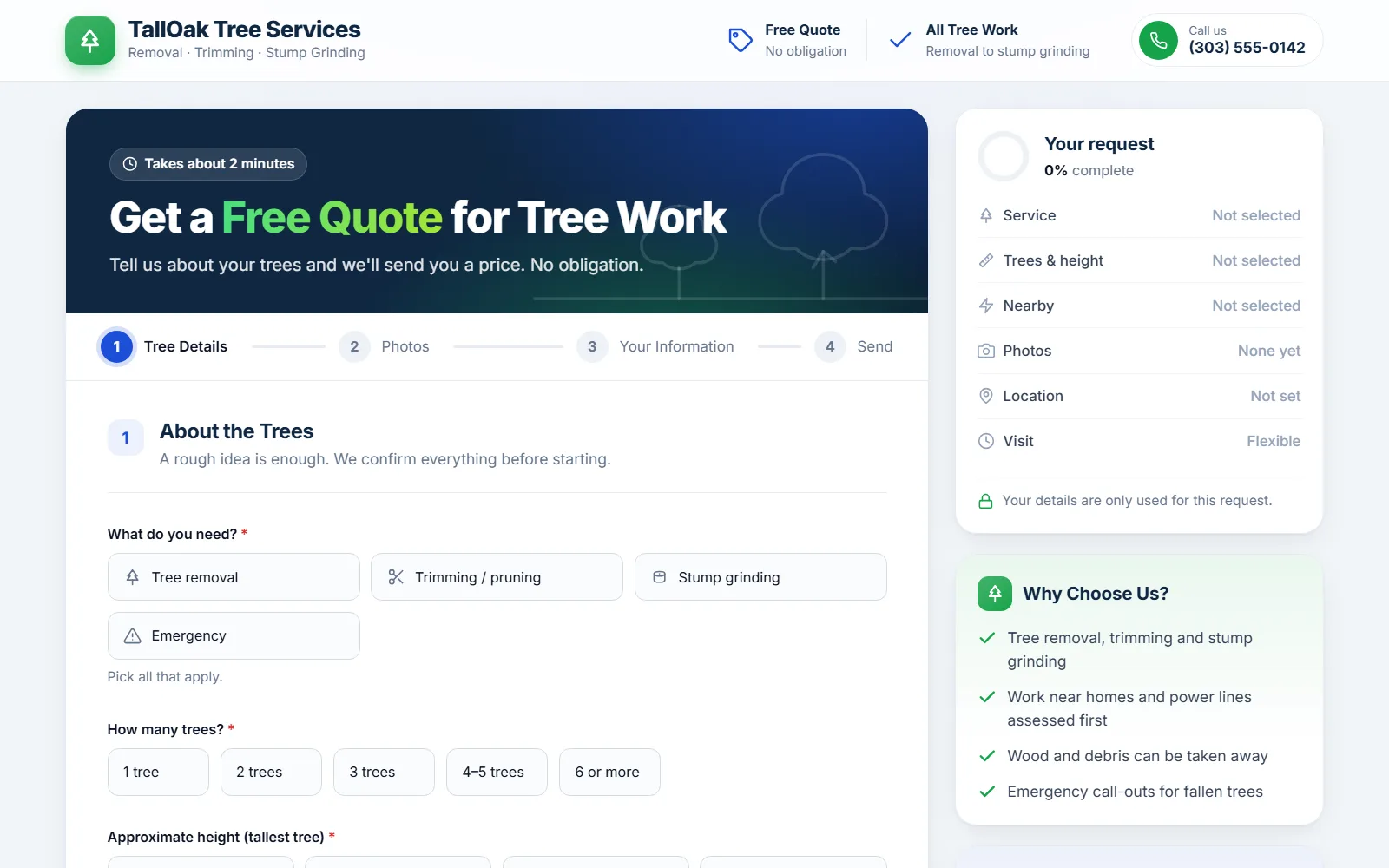1389x868 pixels.
Task: Click the TallOak green tree logo icon
Action: 90,40
